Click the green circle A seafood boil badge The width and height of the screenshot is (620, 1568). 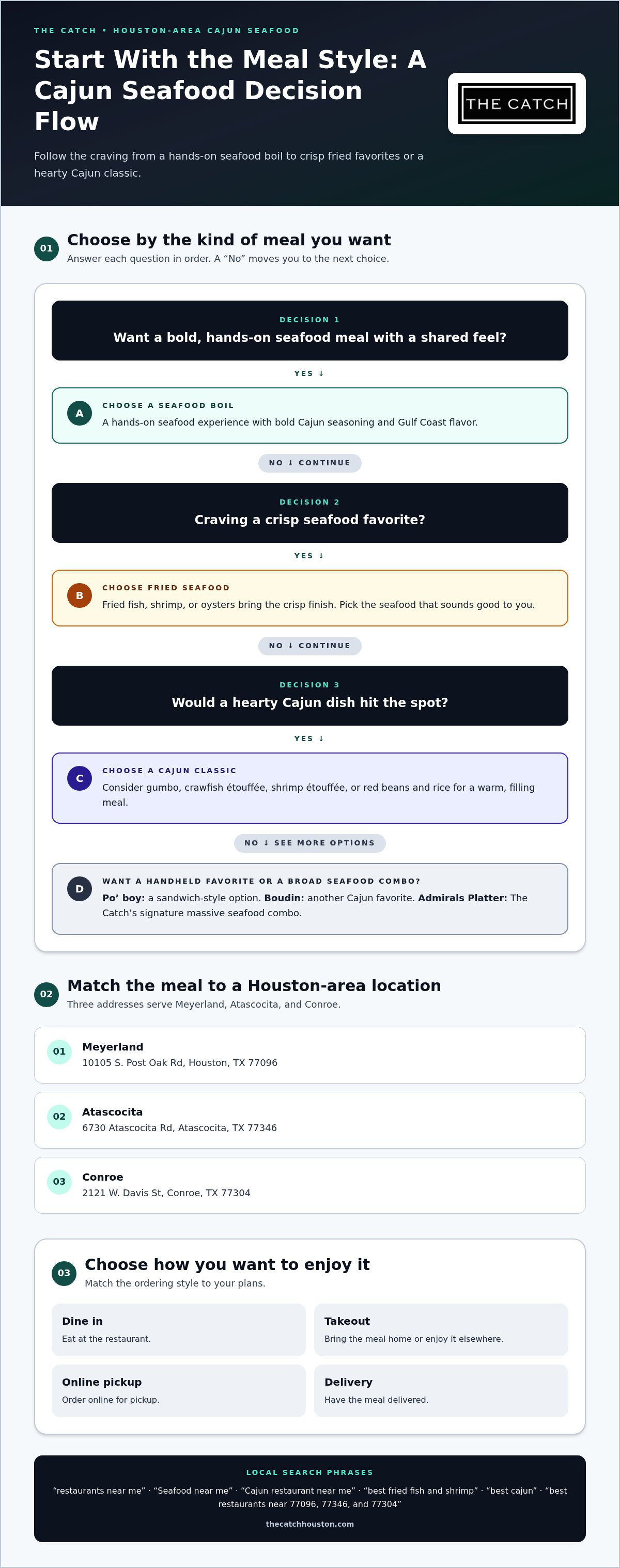[79, 413]
